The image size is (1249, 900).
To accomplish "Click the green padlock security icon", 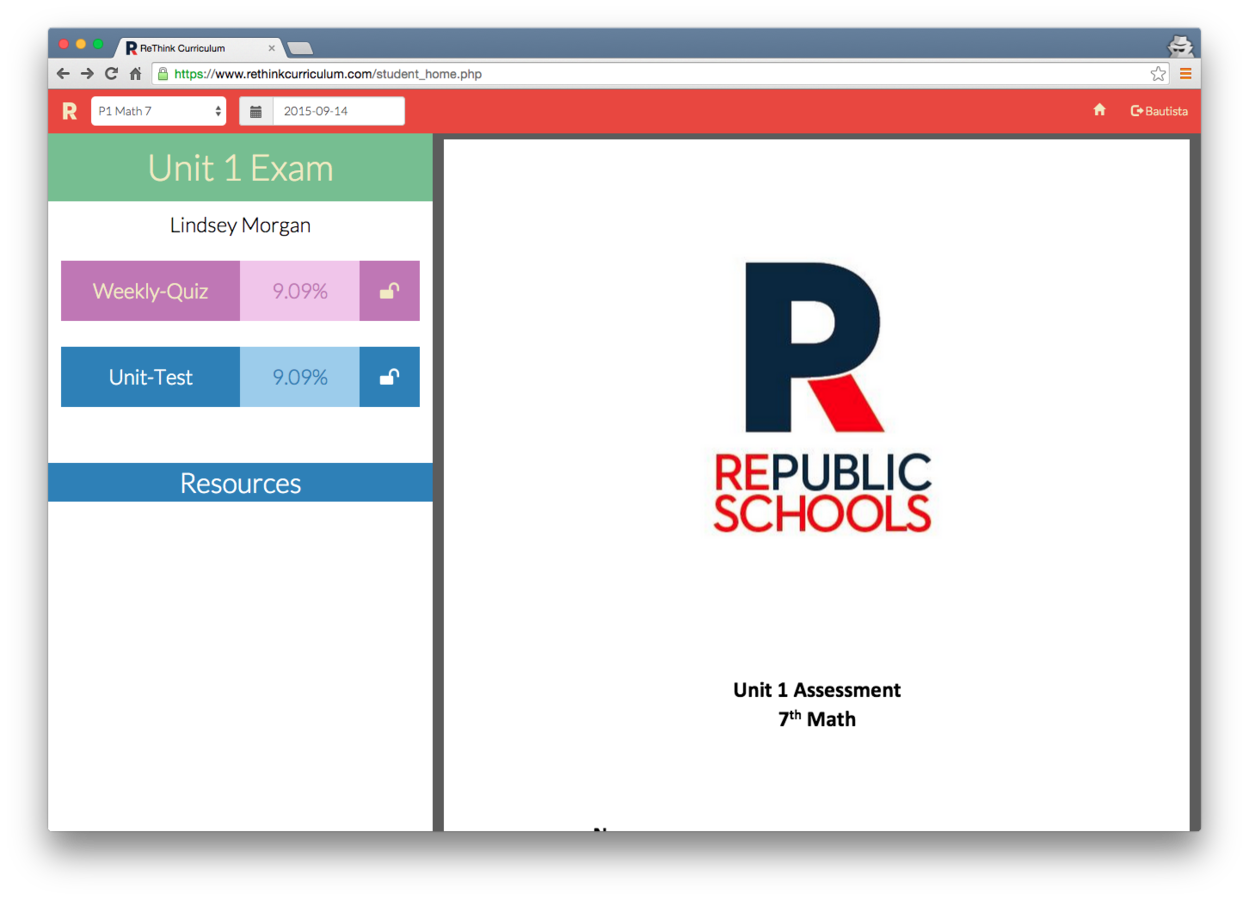I will click(163, 74).
